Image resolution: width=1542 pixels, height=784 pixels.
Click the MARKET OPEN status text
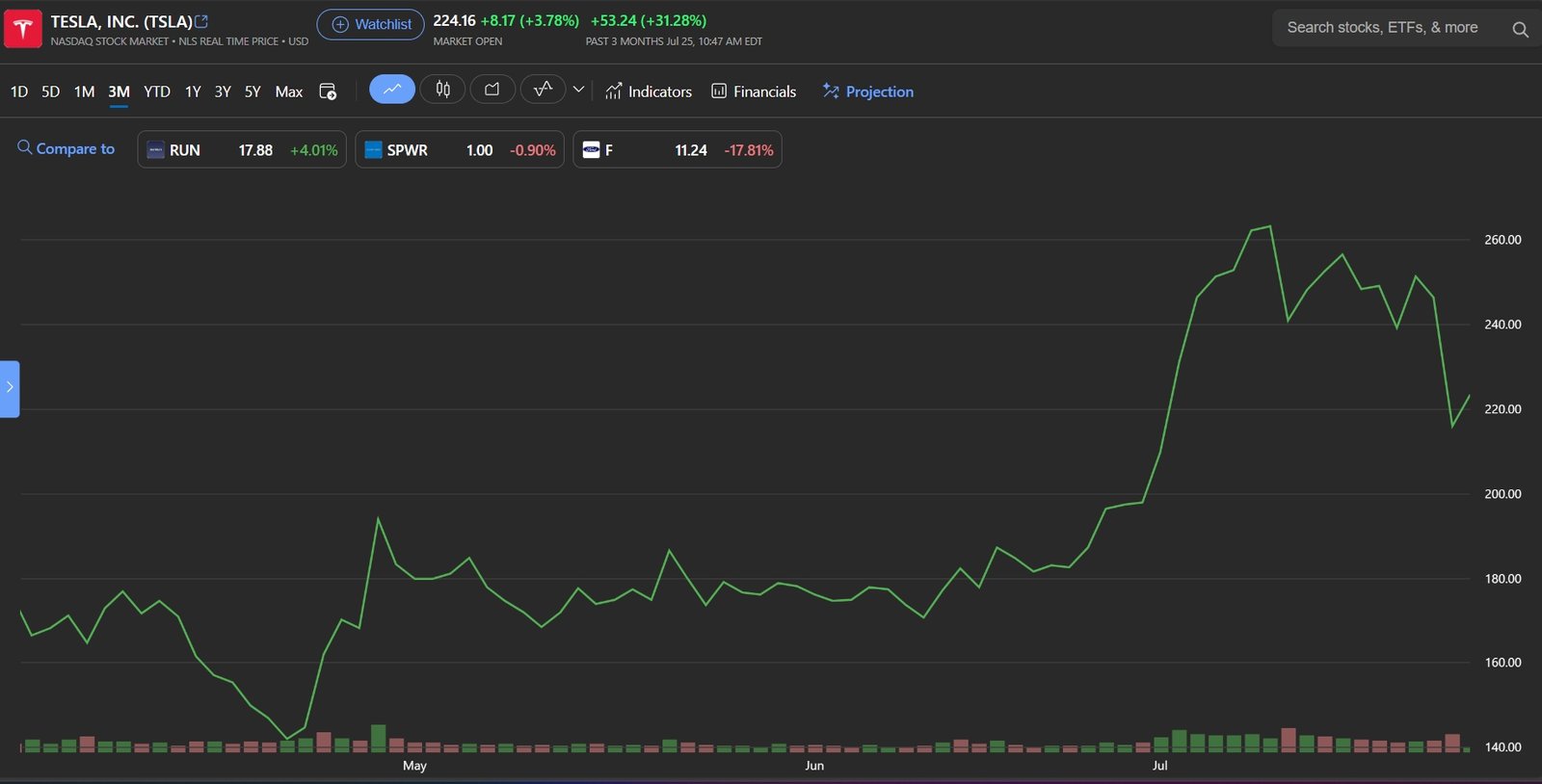[x=467, y=41]
